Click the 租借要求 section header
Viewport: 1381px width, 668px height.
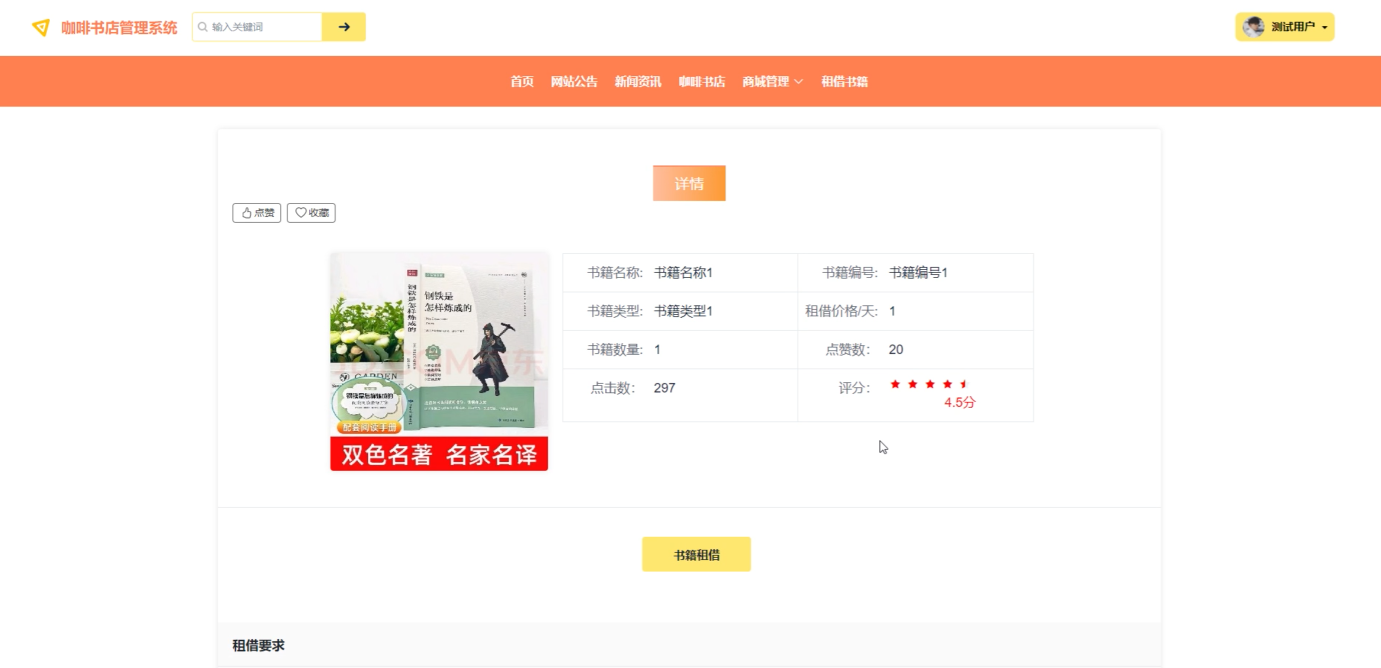pyautogui.click(x=689, y=645)
